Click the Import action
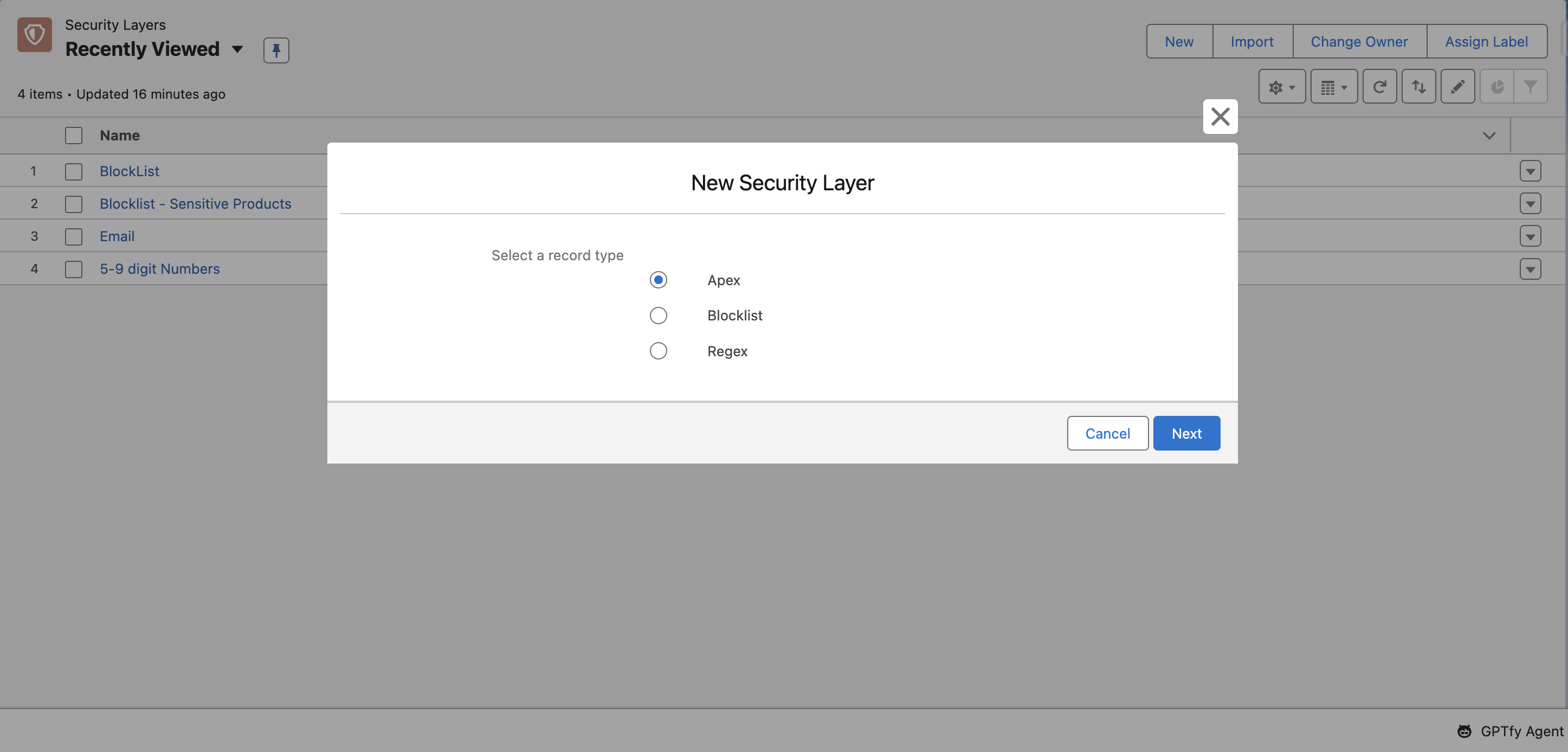The height and width of the screenshot is (752, 1568). [1251, 41]
